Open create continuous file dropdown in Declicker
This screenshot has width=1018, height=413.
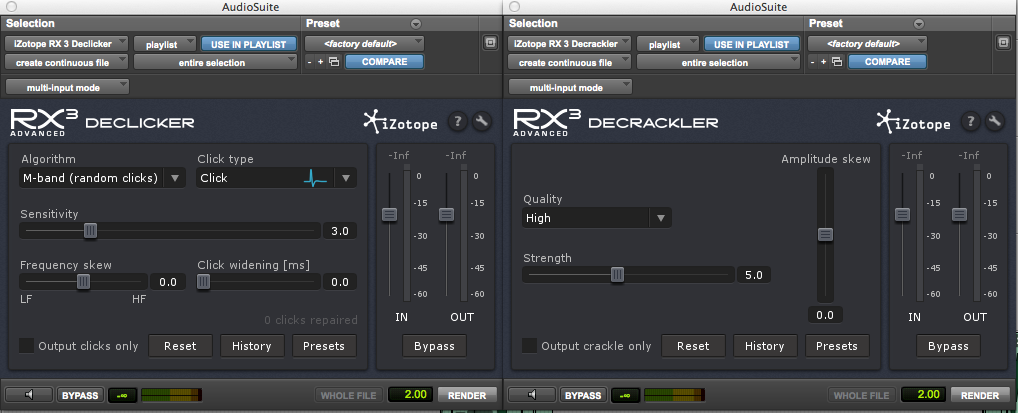67,63
